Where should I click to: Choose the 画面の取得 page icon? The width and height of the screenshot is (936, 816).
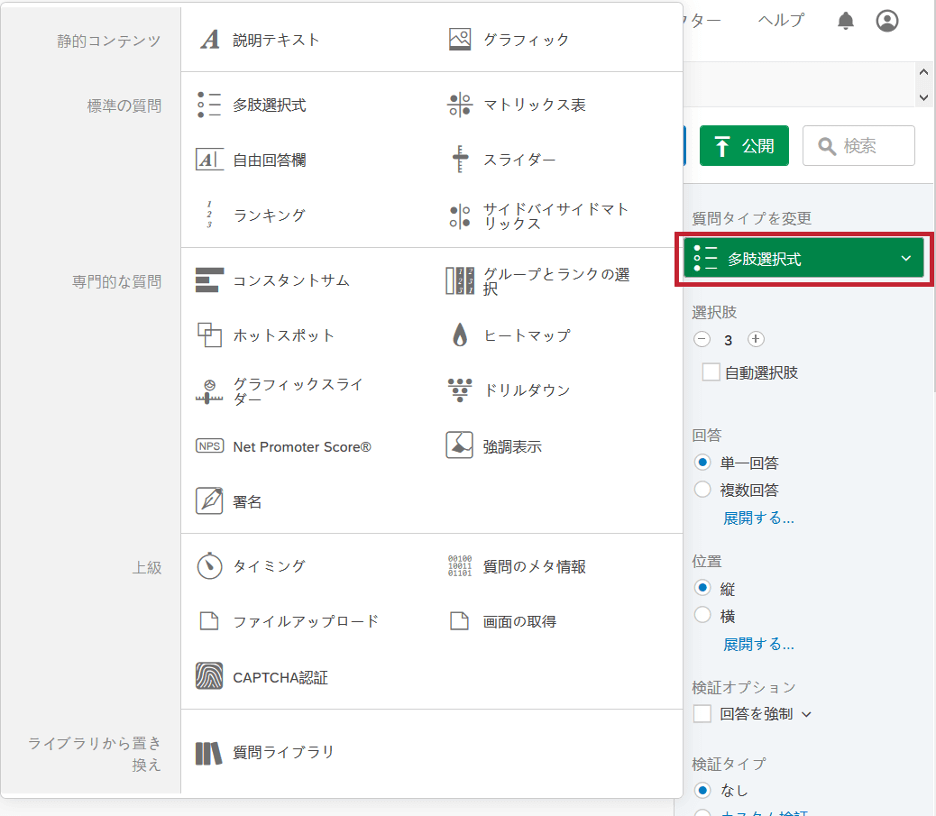click(459, 621)
